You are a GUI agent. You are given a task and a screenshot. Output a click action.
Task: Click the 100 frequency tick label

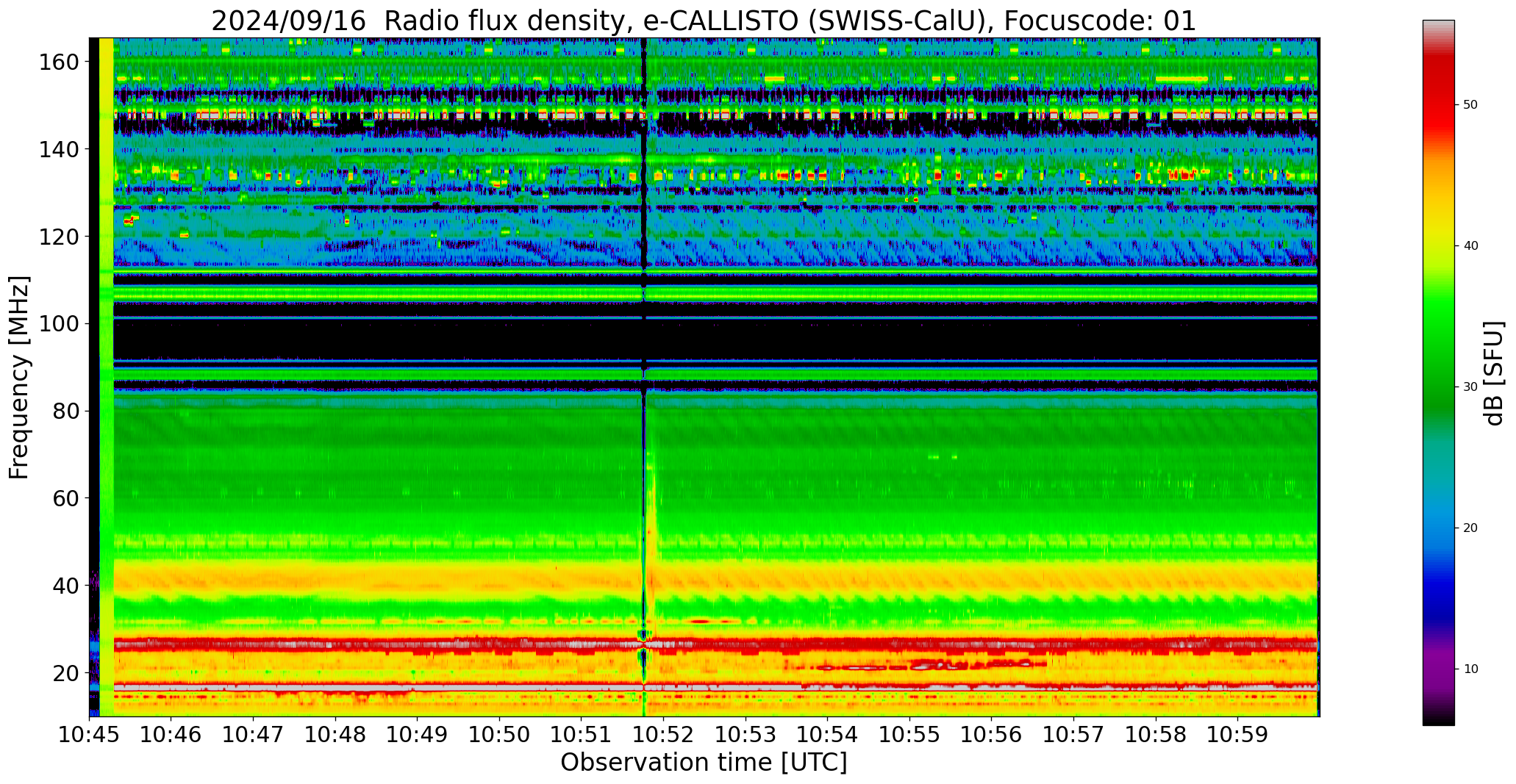[58, 324]
